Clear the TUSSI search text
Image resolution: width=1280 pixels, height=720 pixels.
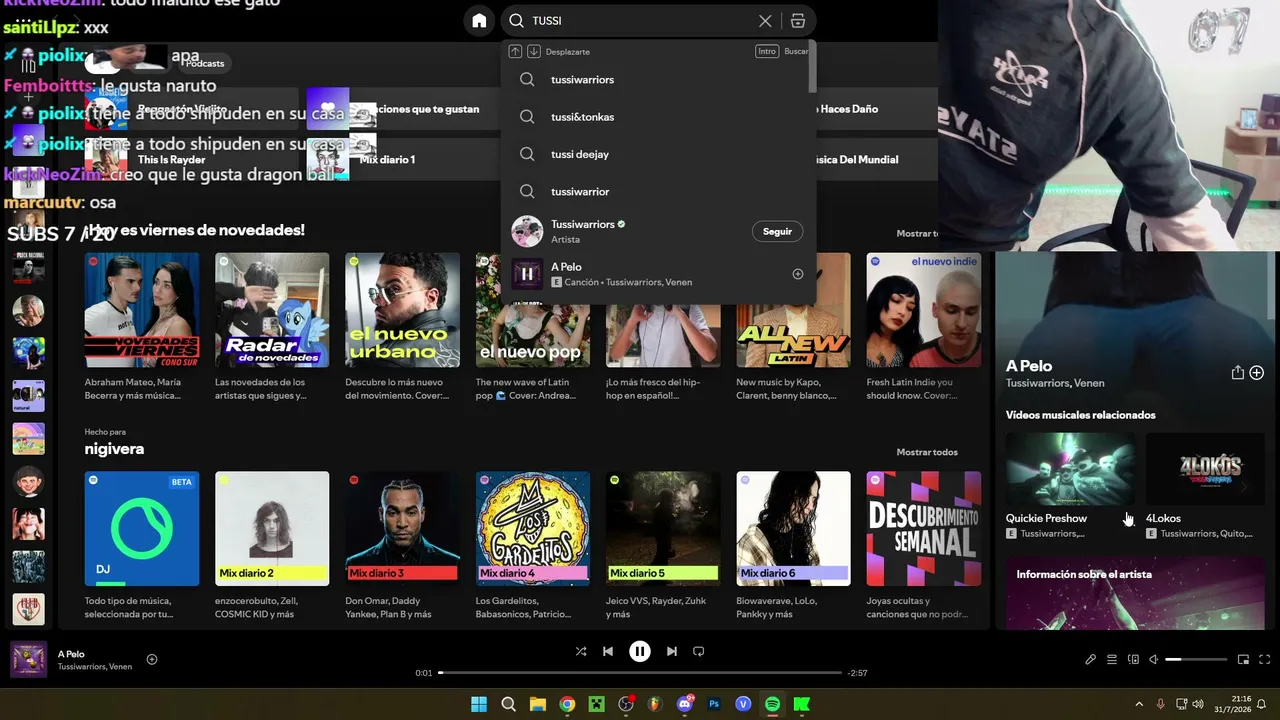click(x=765, y=21)
